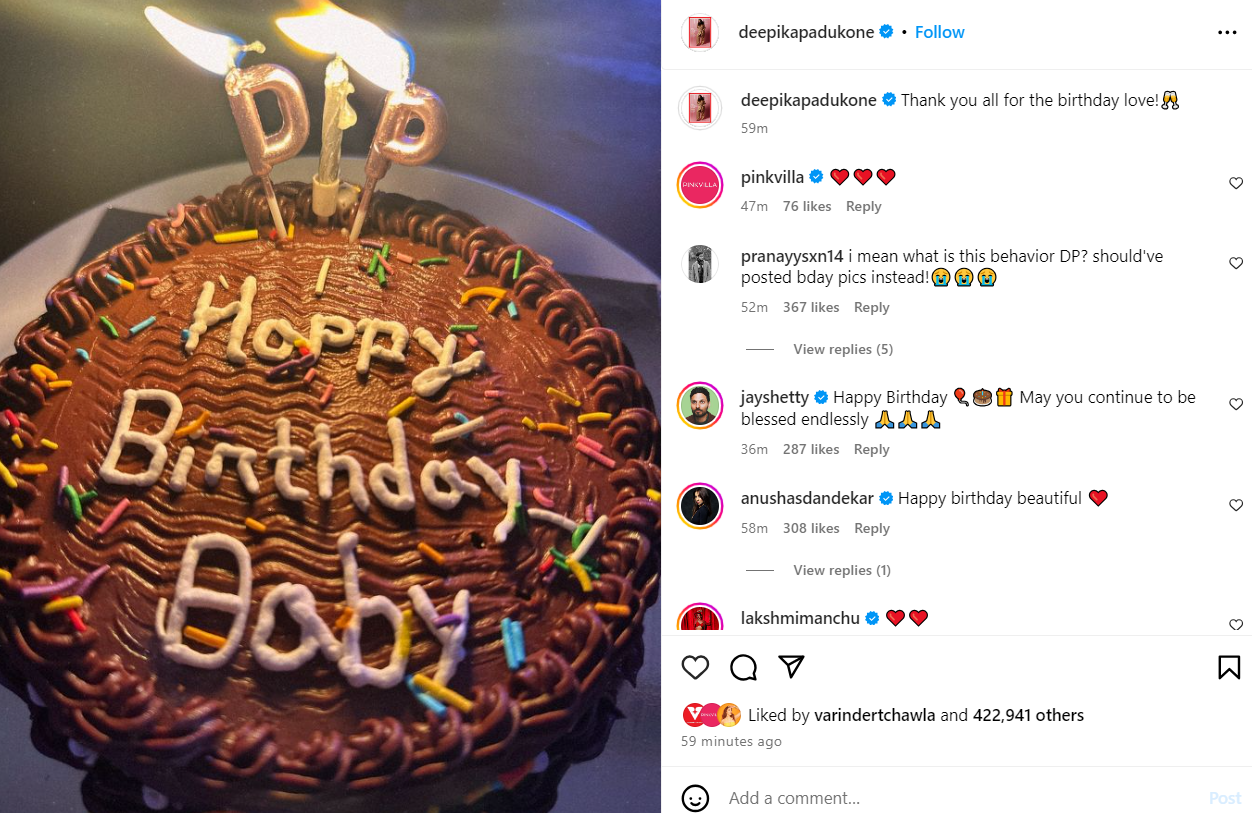Open the birthday cake photo
The image size is (1252, 813).
330,406
